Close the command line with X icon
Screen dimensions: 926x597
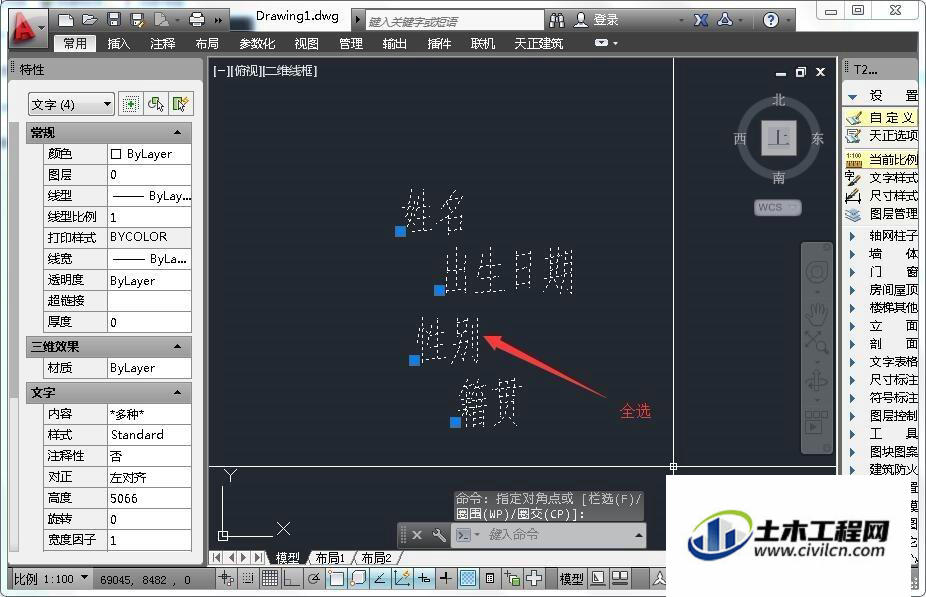417,535
